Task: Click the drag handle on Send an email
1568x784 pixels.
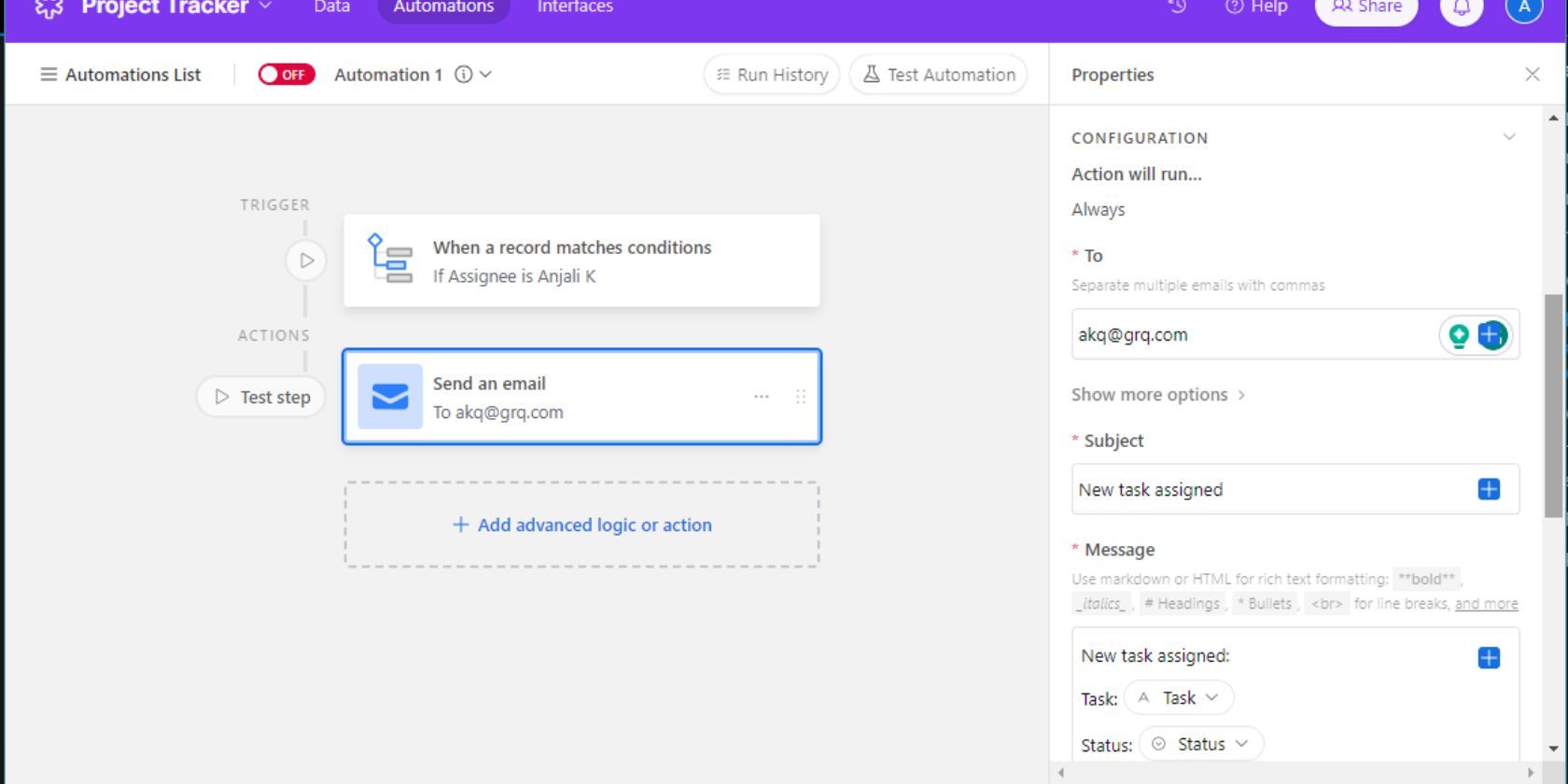Action: 800,397
